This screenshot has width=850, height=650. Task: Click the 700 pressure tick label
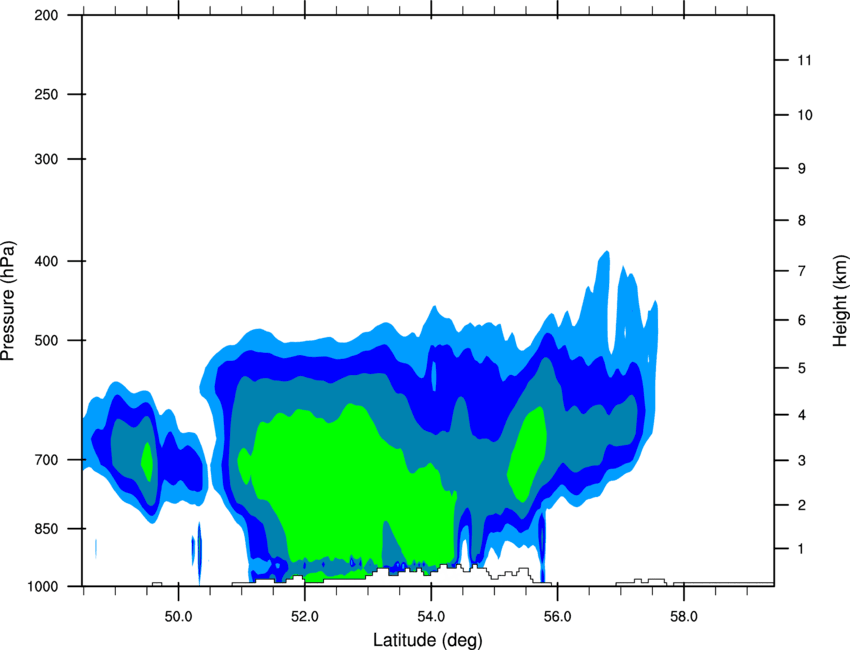tap(46, 460)
